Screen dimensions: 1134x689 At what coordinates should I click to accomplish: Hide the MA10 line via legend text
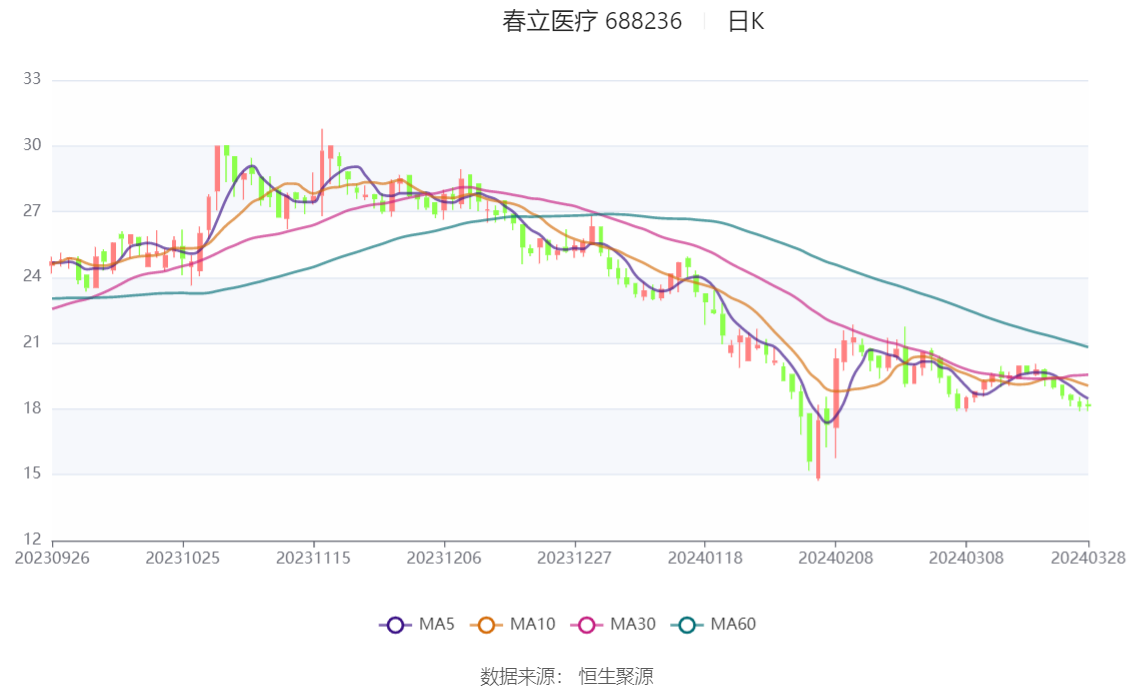[x=532, y=624]
